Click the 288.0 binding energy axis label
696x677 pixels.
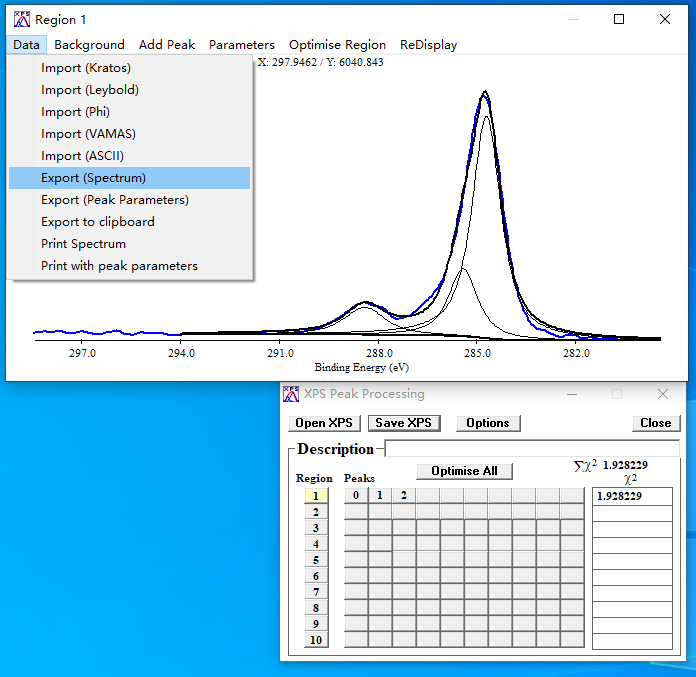point(380,353)
